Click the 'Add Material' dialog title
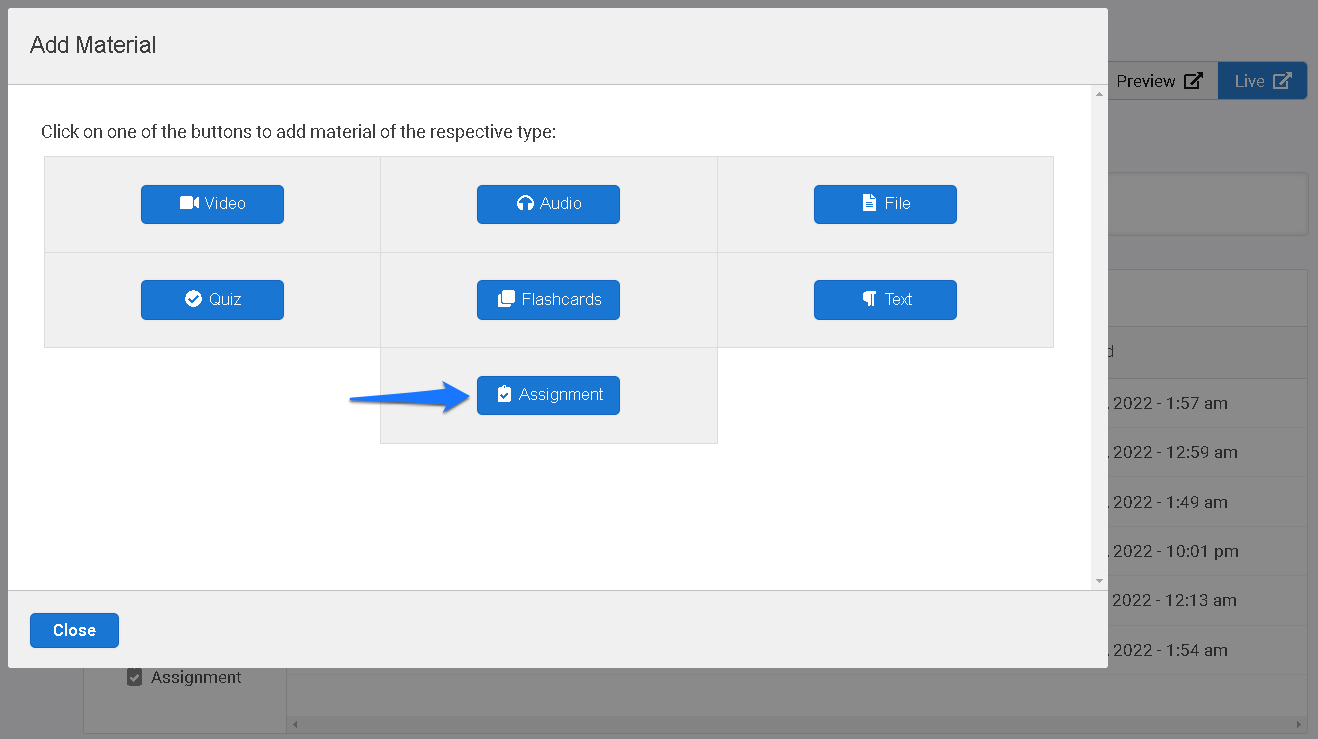Image resolution: width=1318 pixels, height=739 pixels. (x=93, y=45)
